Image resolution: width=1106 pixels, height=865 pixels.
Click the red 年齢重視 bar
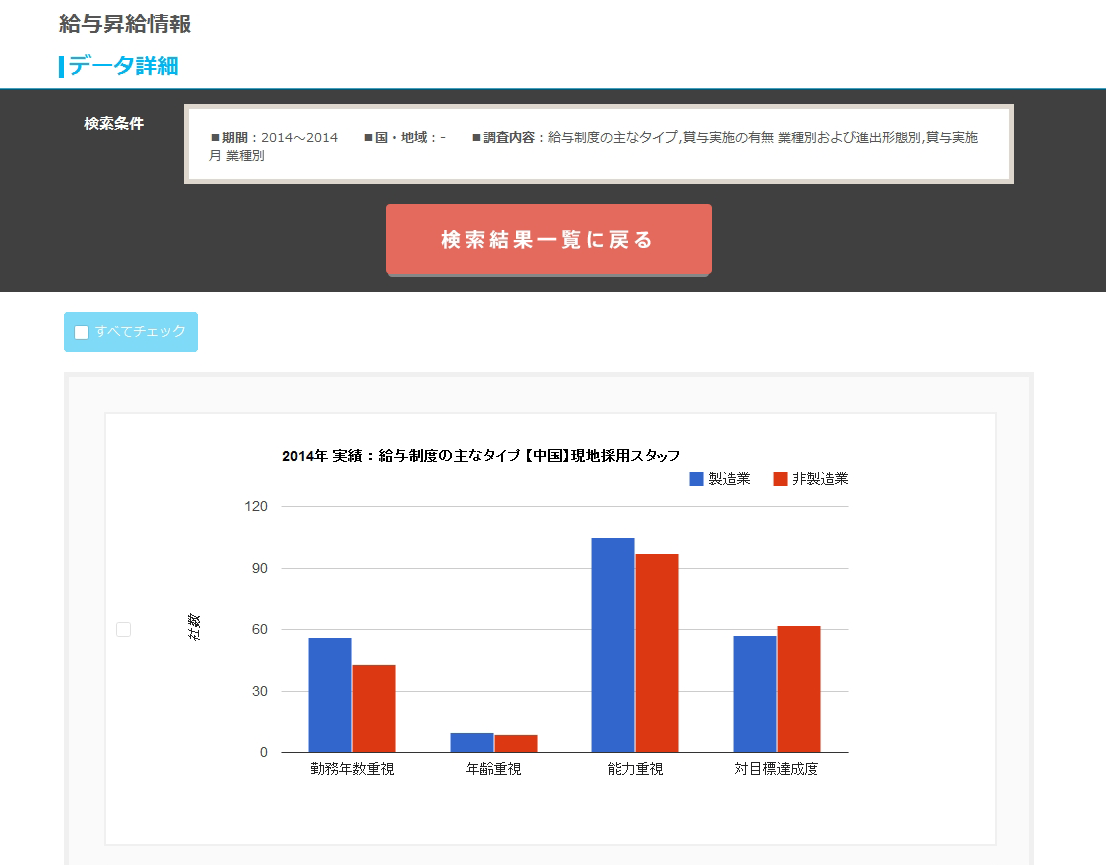point(516,743)
